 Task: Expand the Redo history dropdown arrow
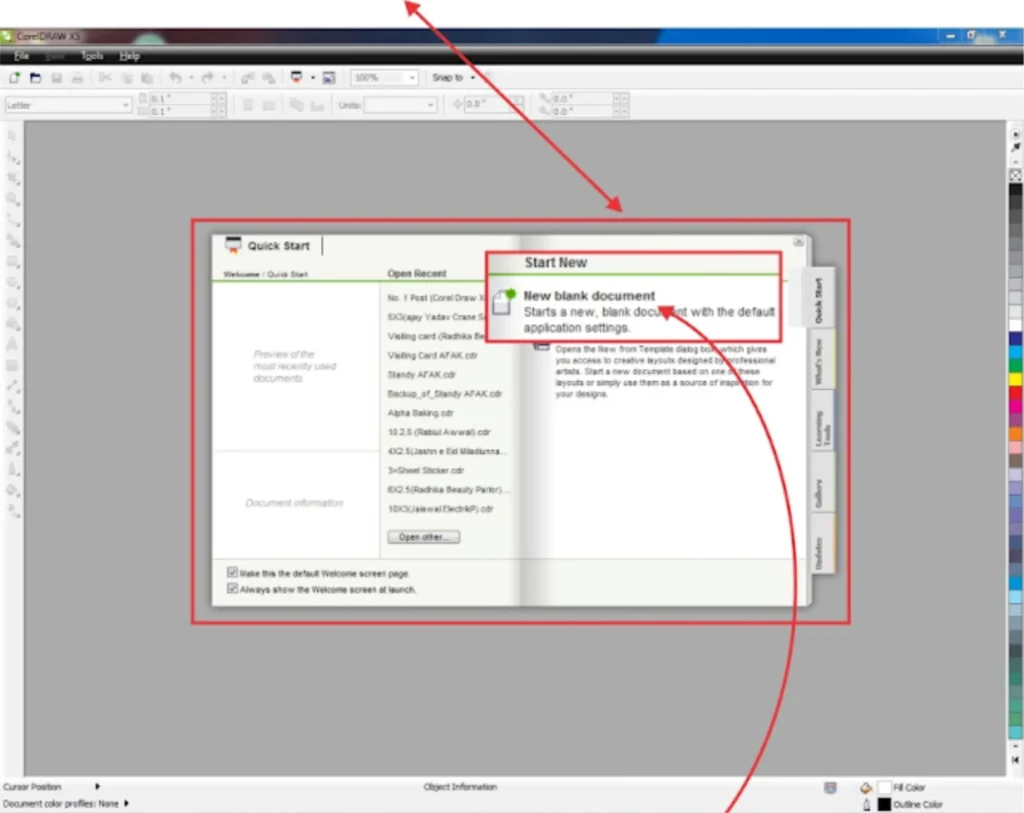click(224, 78)
